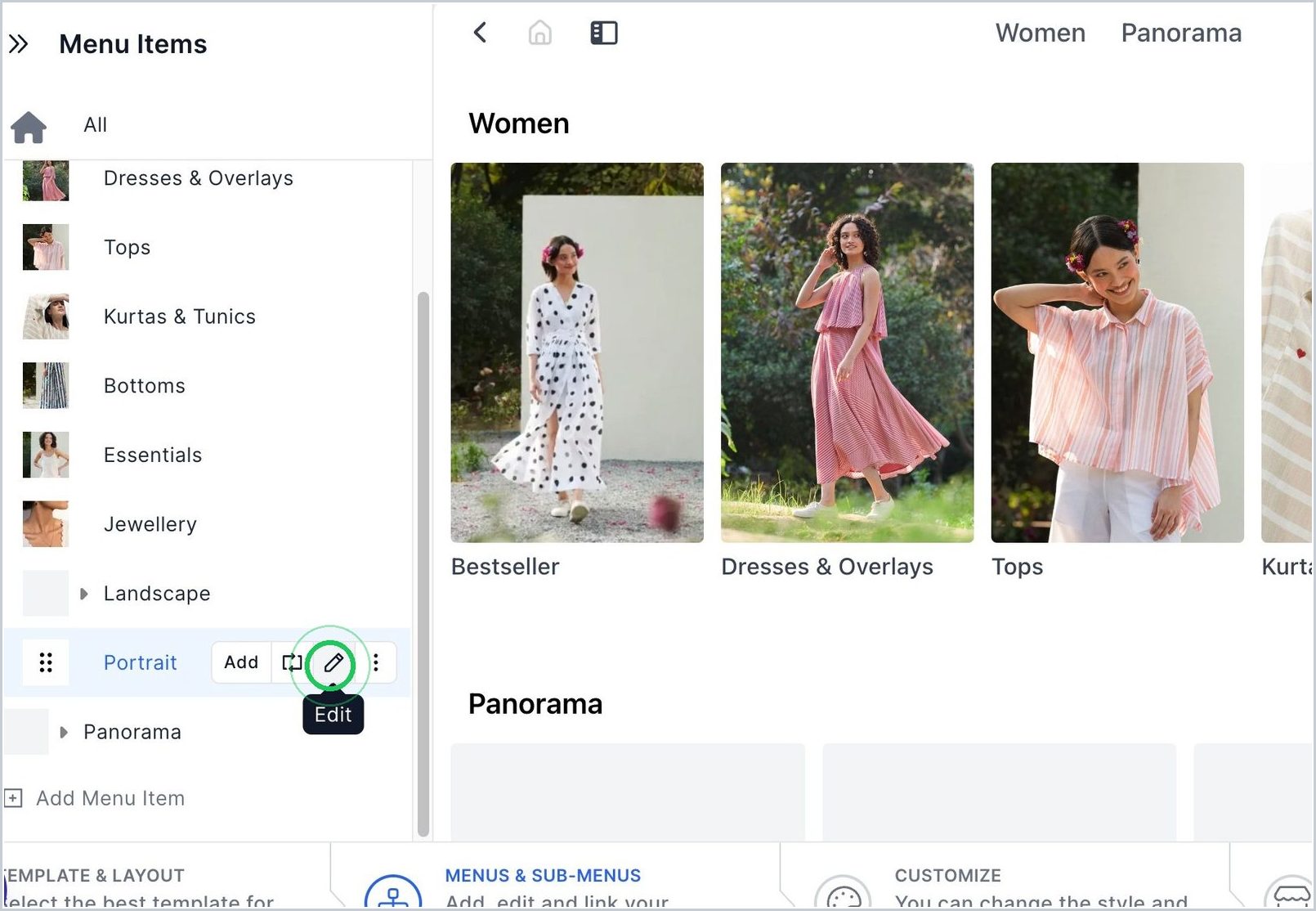The image size is (1316, 911).
Task: Select All in the menu items list
Action: click(x=96, y=125)
